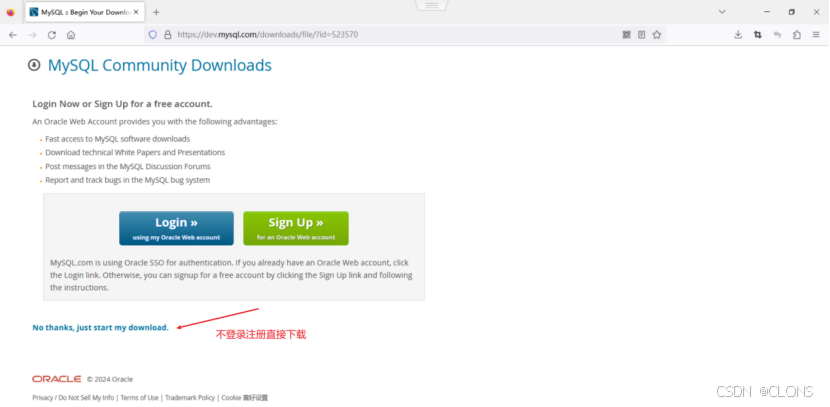Open the extensions puzzle icon
The height and width of the screenshot is (407, 830).
pyautogui.click(x=797, y=35)
